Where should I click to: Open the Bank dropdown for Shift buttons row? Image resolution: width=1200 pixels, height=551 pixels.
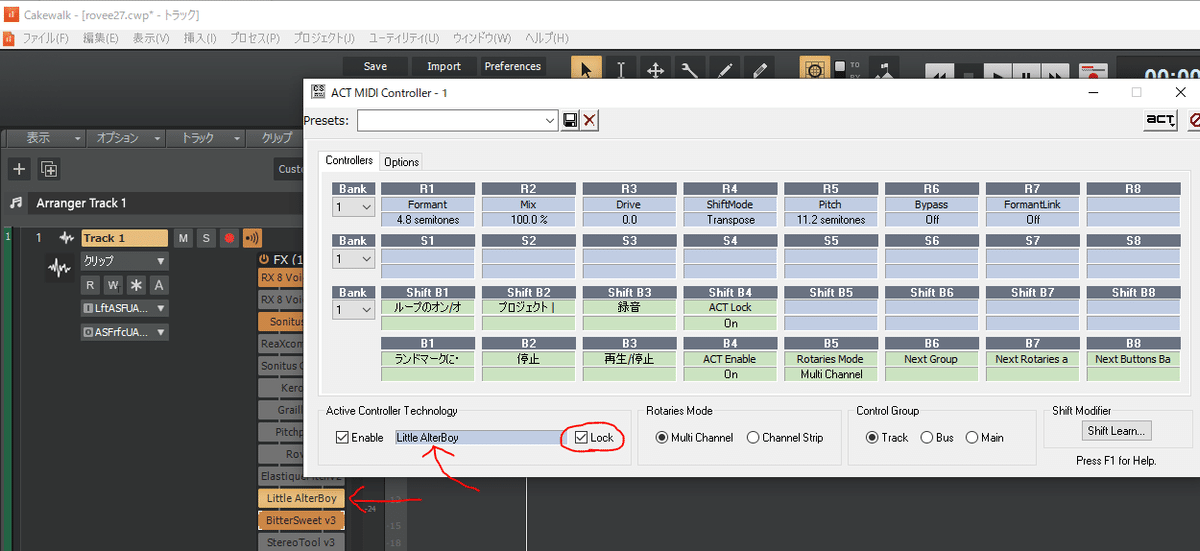tap(354, 310)
